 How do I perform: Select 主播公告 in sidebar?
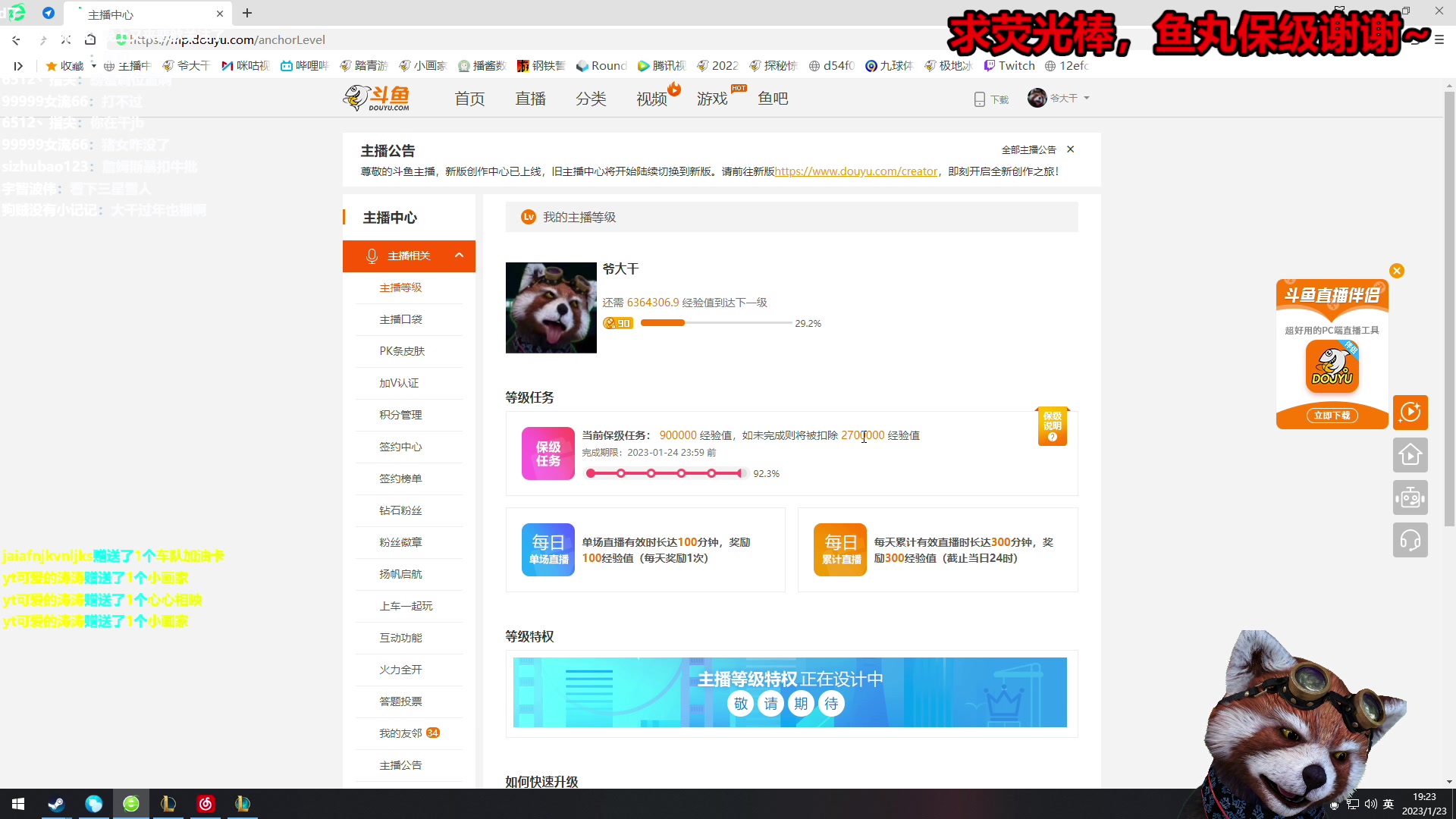click(400, 765)
